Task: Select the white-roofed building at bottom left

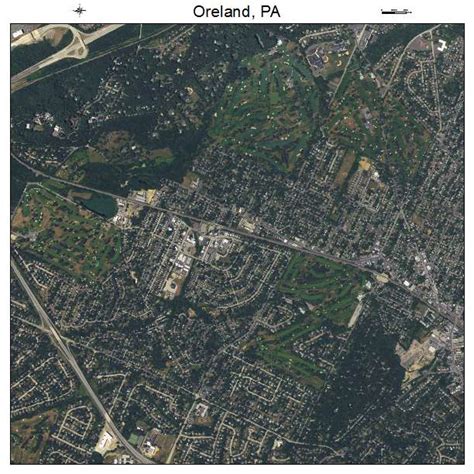Action: pos(106,442)
